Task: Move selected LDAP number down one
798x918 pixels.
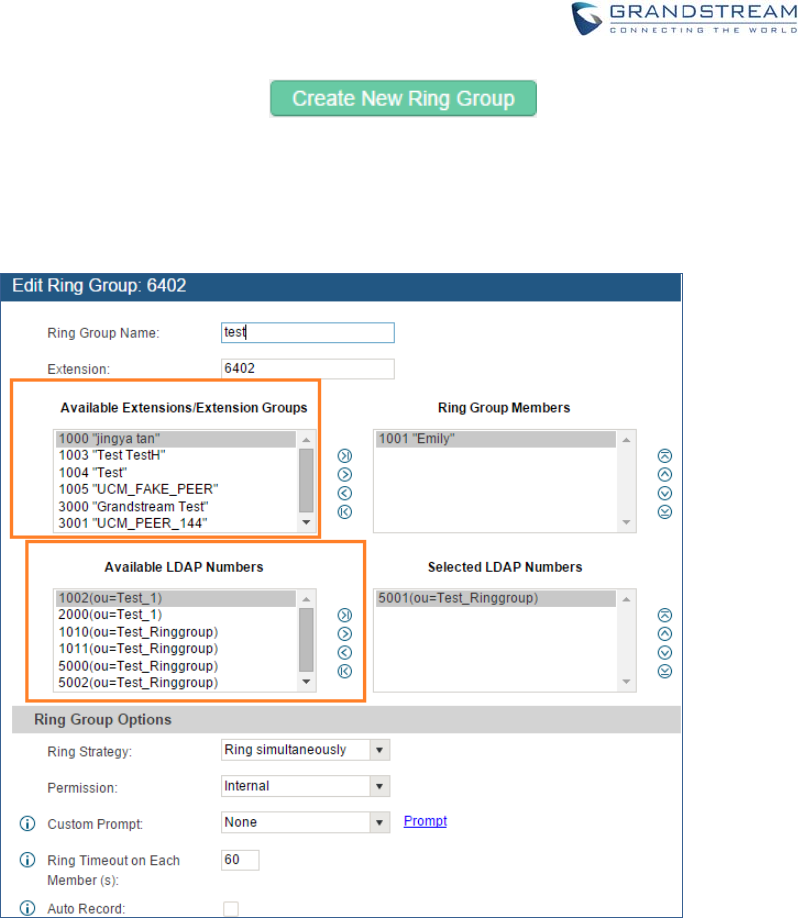Action: pyautogui.click(x=665, y=652)
